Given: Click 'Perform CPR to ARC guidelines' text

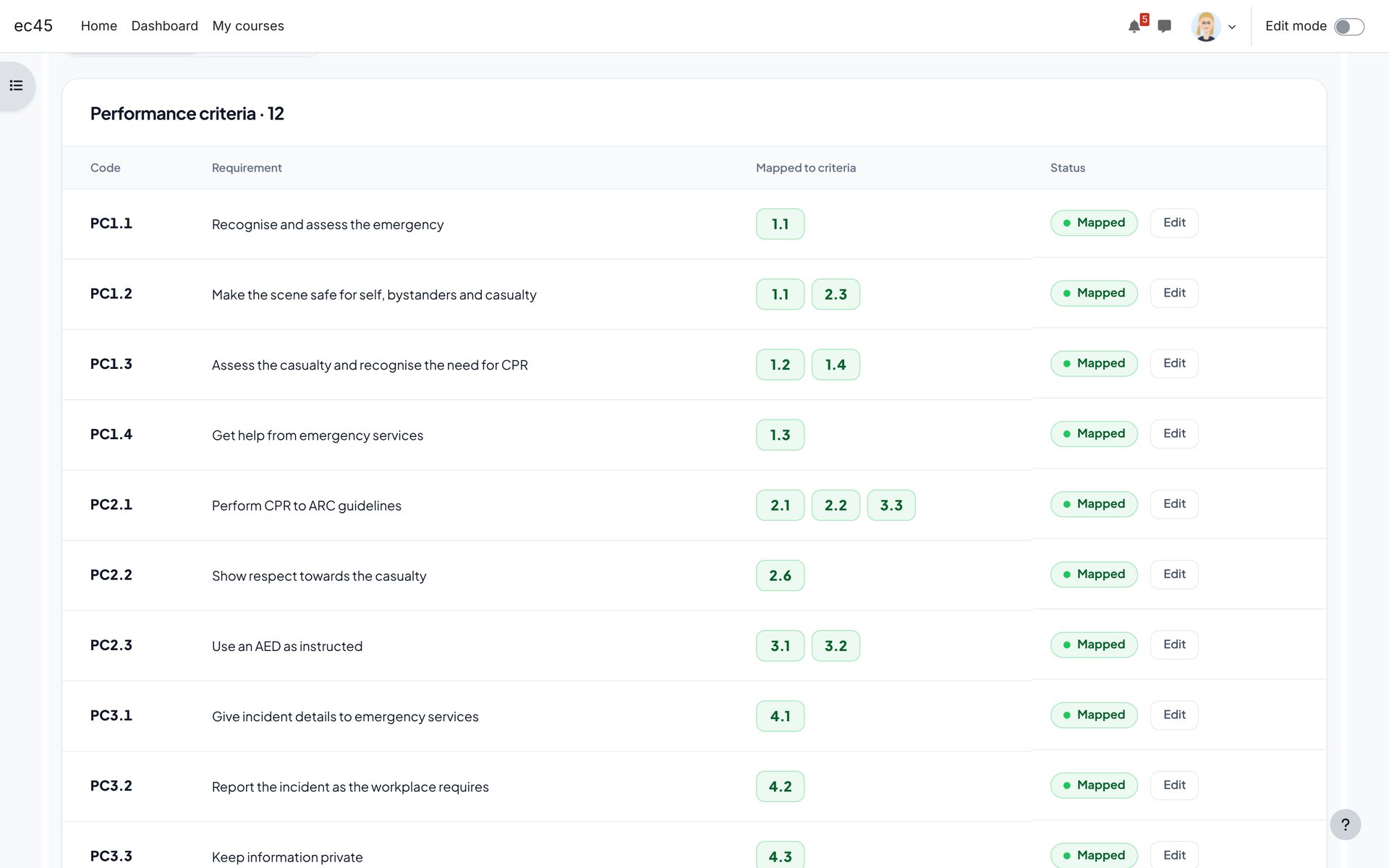Looking at the screenshot, I should tap(307, 506).
